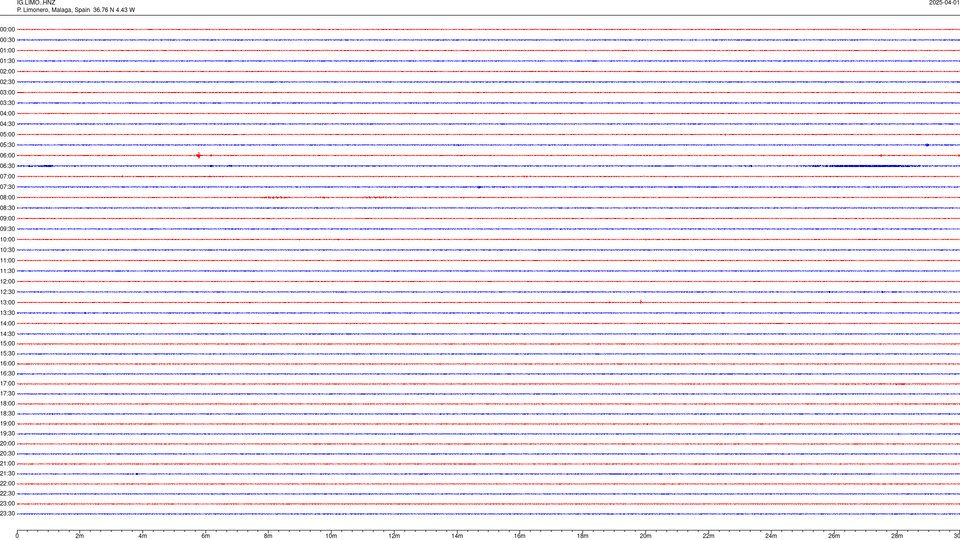
Task: Click the 09:00 trace label
Action: click(x=7, y=219)
